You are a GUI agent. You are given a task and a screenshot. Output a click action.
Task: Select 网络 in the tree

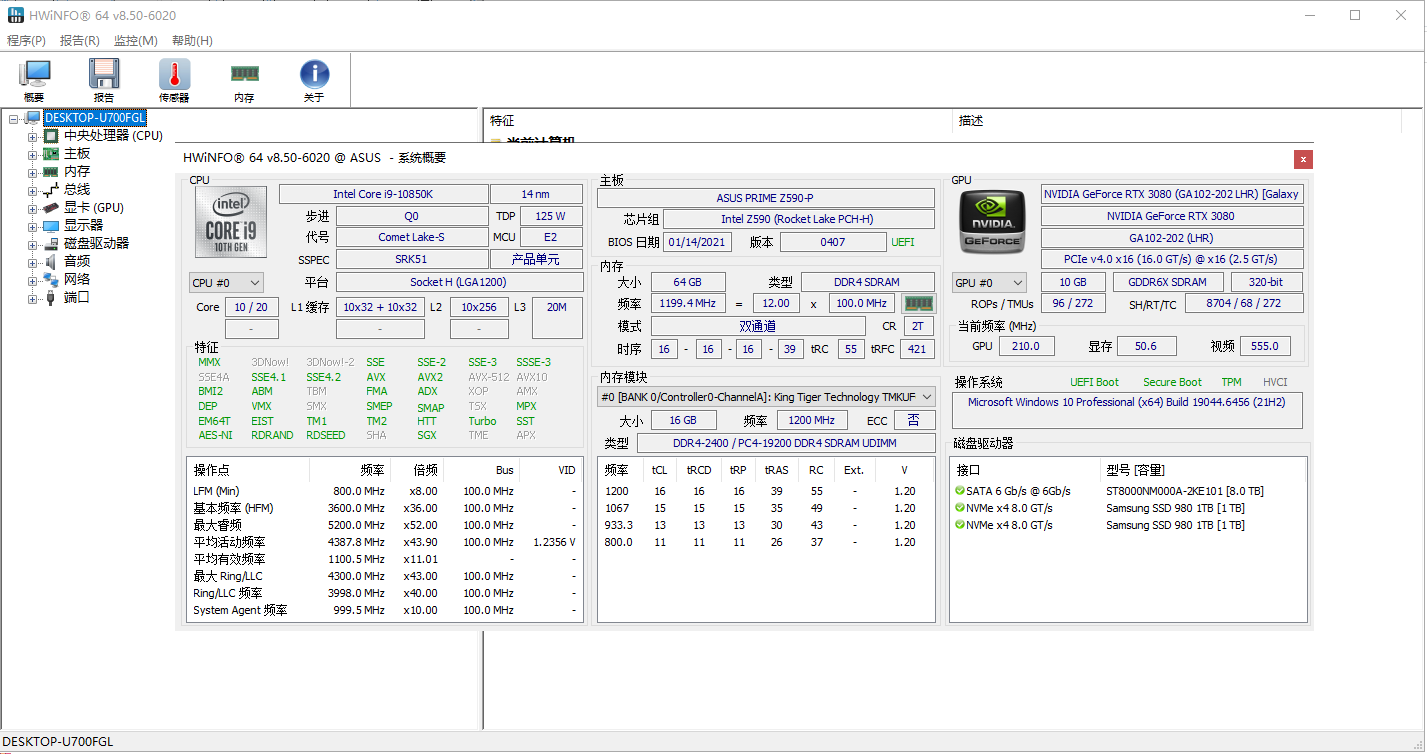pos(77,280)
